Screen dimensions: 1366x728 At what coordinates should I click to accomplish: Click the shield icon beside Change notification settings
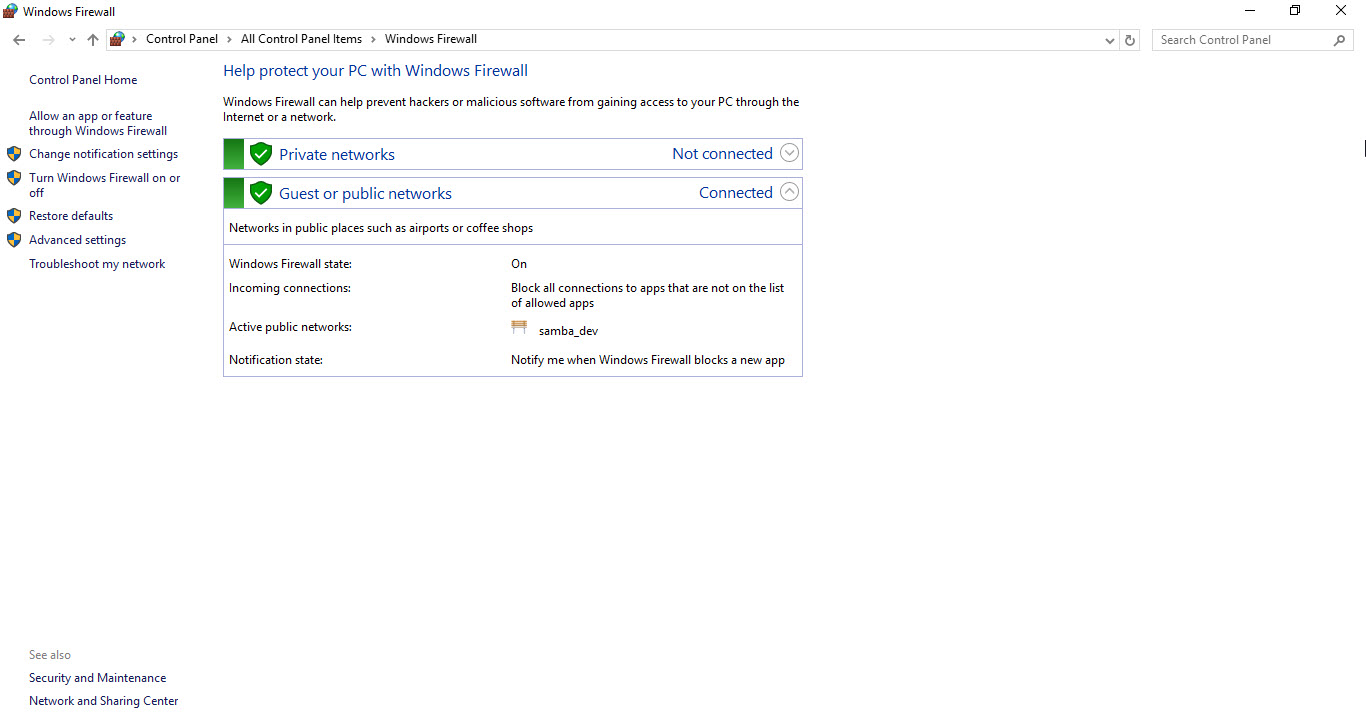click(14, 153)
